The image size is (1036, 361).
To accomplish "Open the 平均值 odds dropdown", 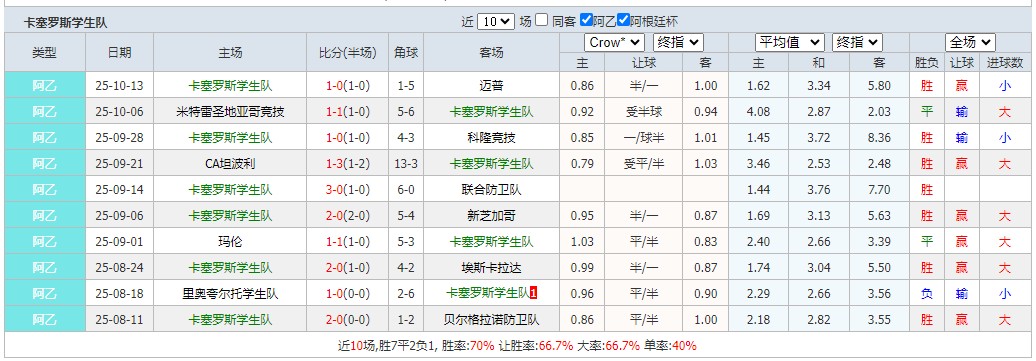I will (790, 42).
